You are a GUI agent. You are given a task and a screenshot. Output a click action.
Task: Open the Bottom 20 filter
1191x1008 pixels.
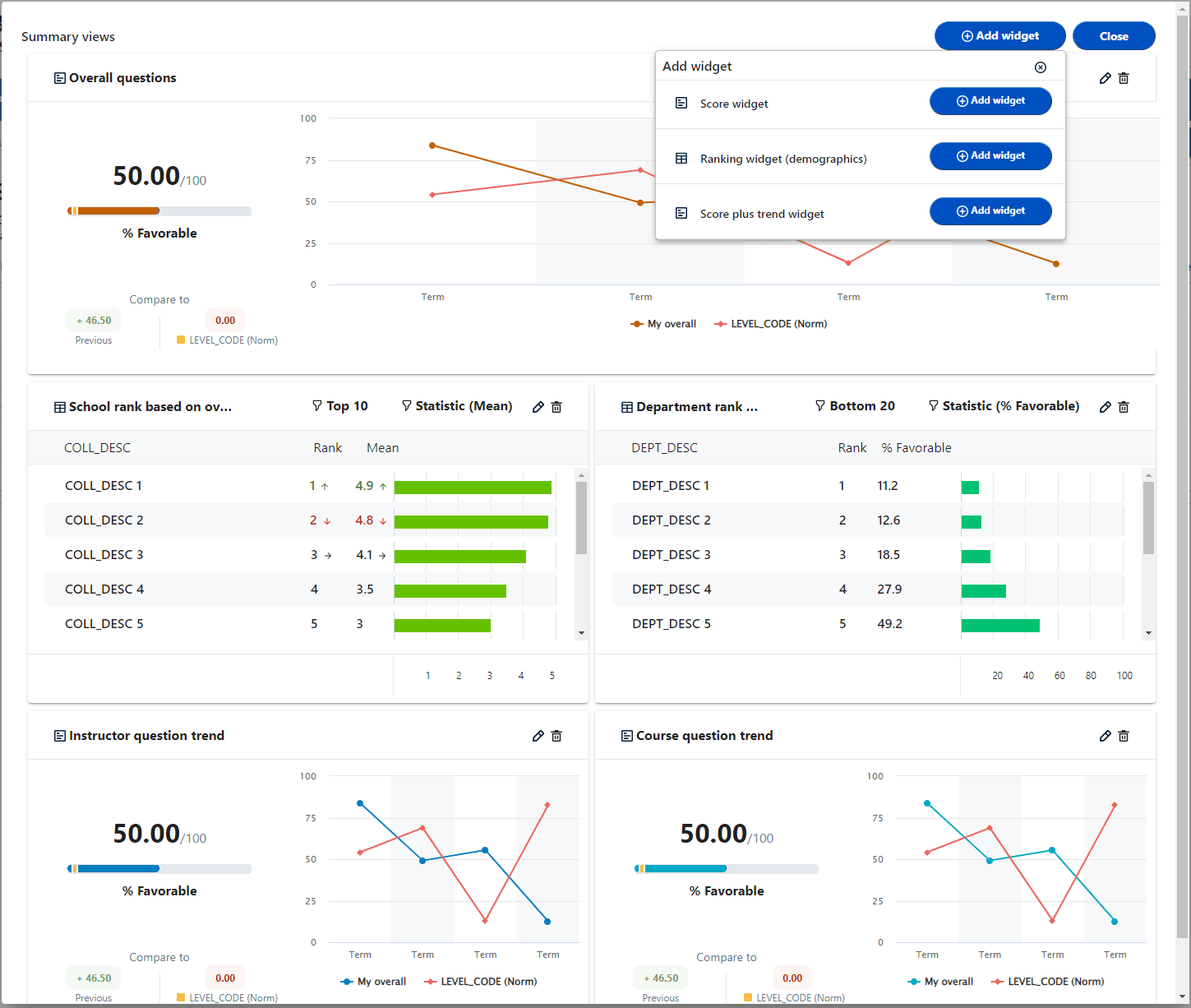point(855,406)
